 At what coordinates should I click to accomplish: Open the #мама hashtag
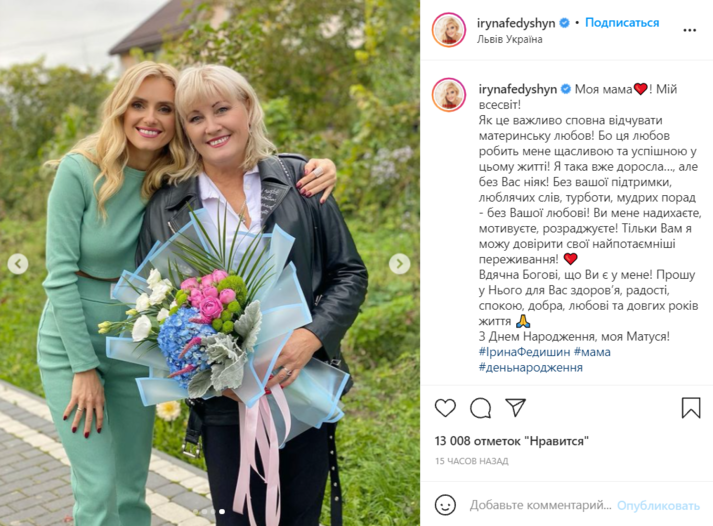592,352
